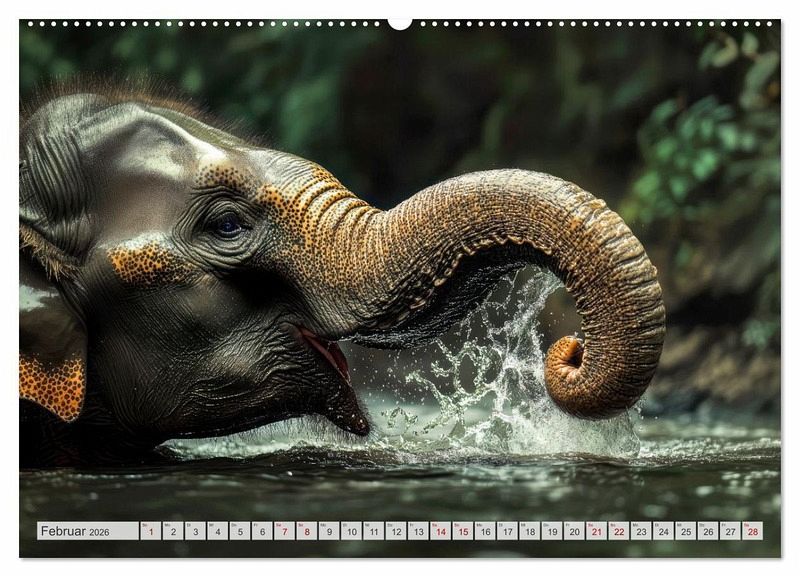Choose day 4 in the calendar strip
The image size is (800, 577).
[x=217, y=531]
